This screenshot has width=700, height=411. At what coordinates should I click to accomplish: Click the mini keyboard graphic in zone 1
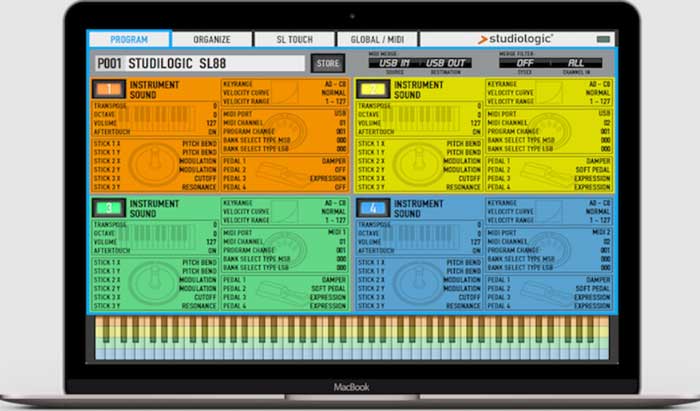pyautogui.click(x=156, y=118)
